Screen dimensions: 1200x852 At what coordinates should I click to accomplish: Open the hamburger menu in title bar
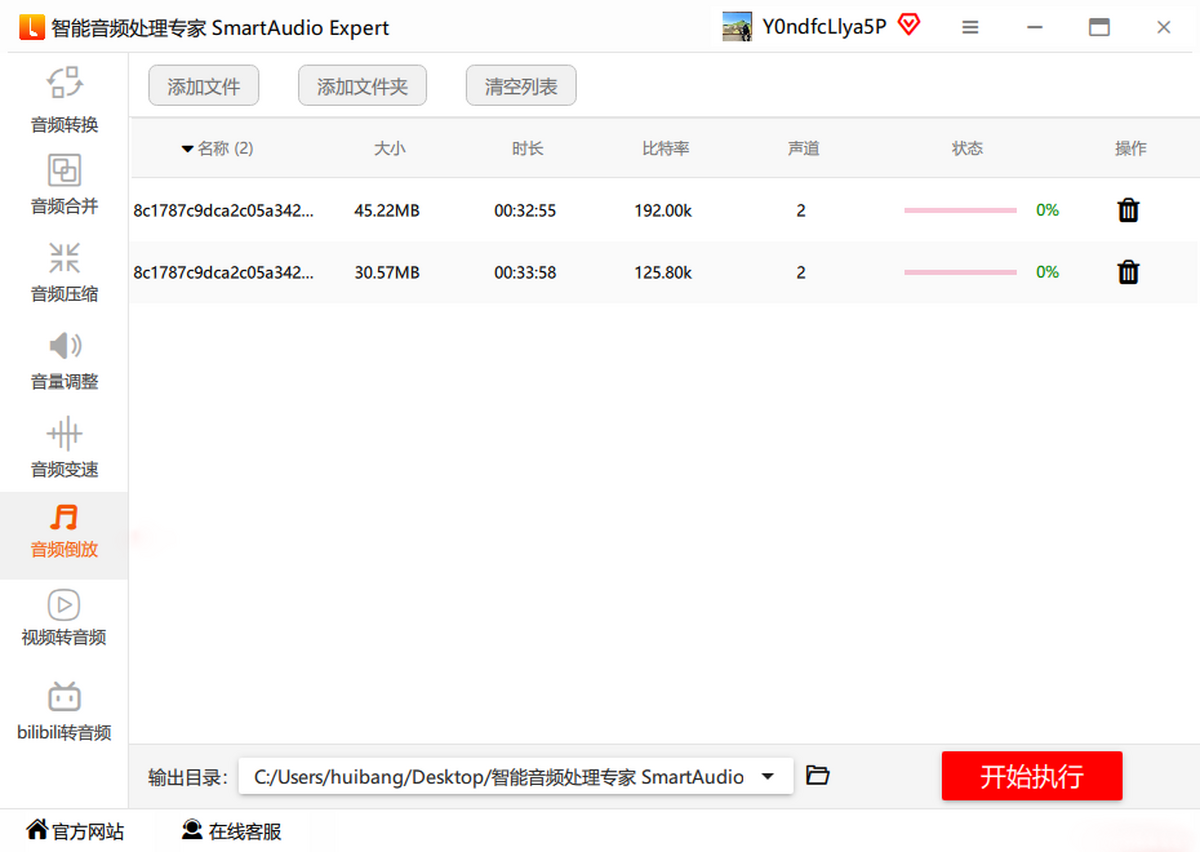[970, 28]
